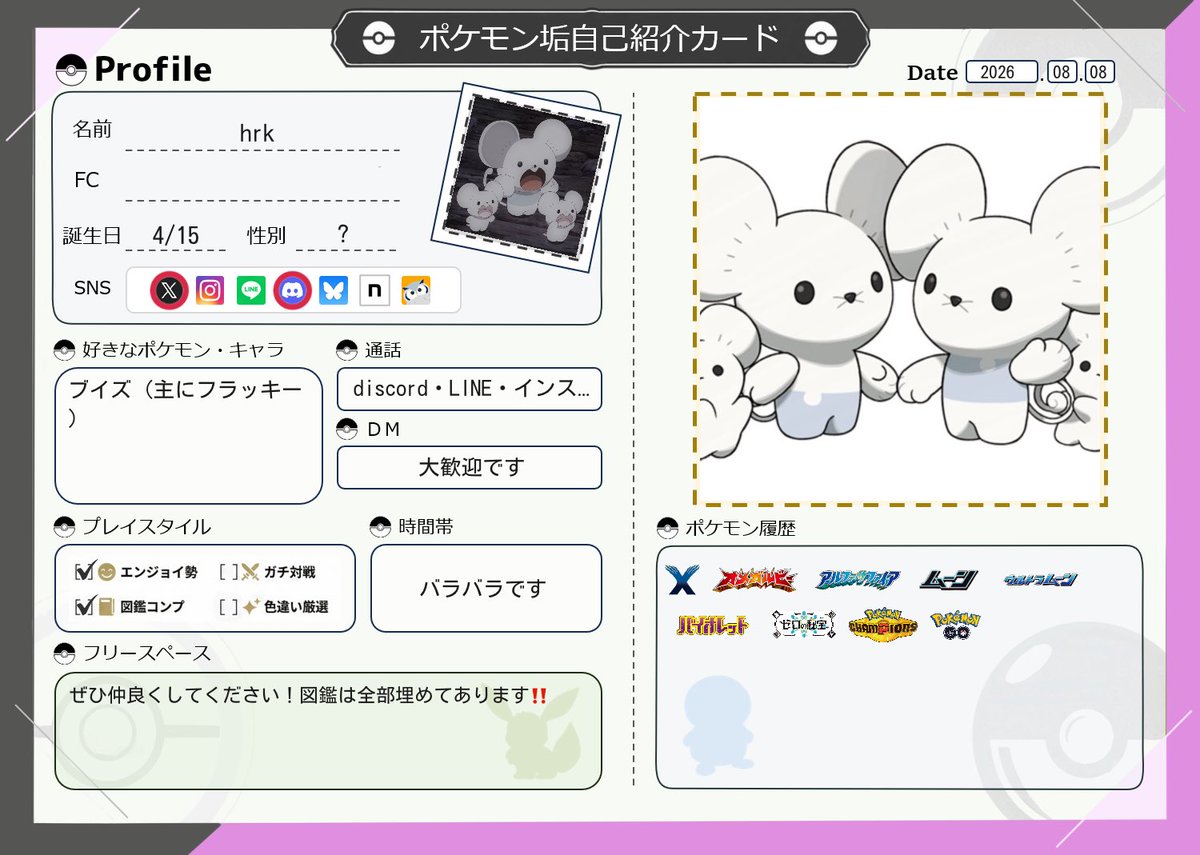The width and height of the screenshot is (1200, 855).
Task: Select the アルファサファイア game logo
Action: pos(859,580)
